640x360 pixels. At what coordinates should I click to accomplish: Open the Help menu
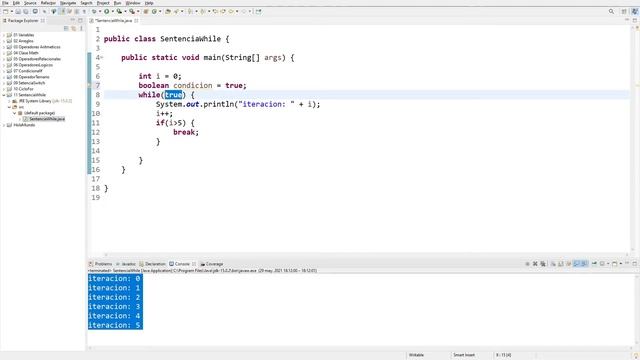click(x=149, y=3)
